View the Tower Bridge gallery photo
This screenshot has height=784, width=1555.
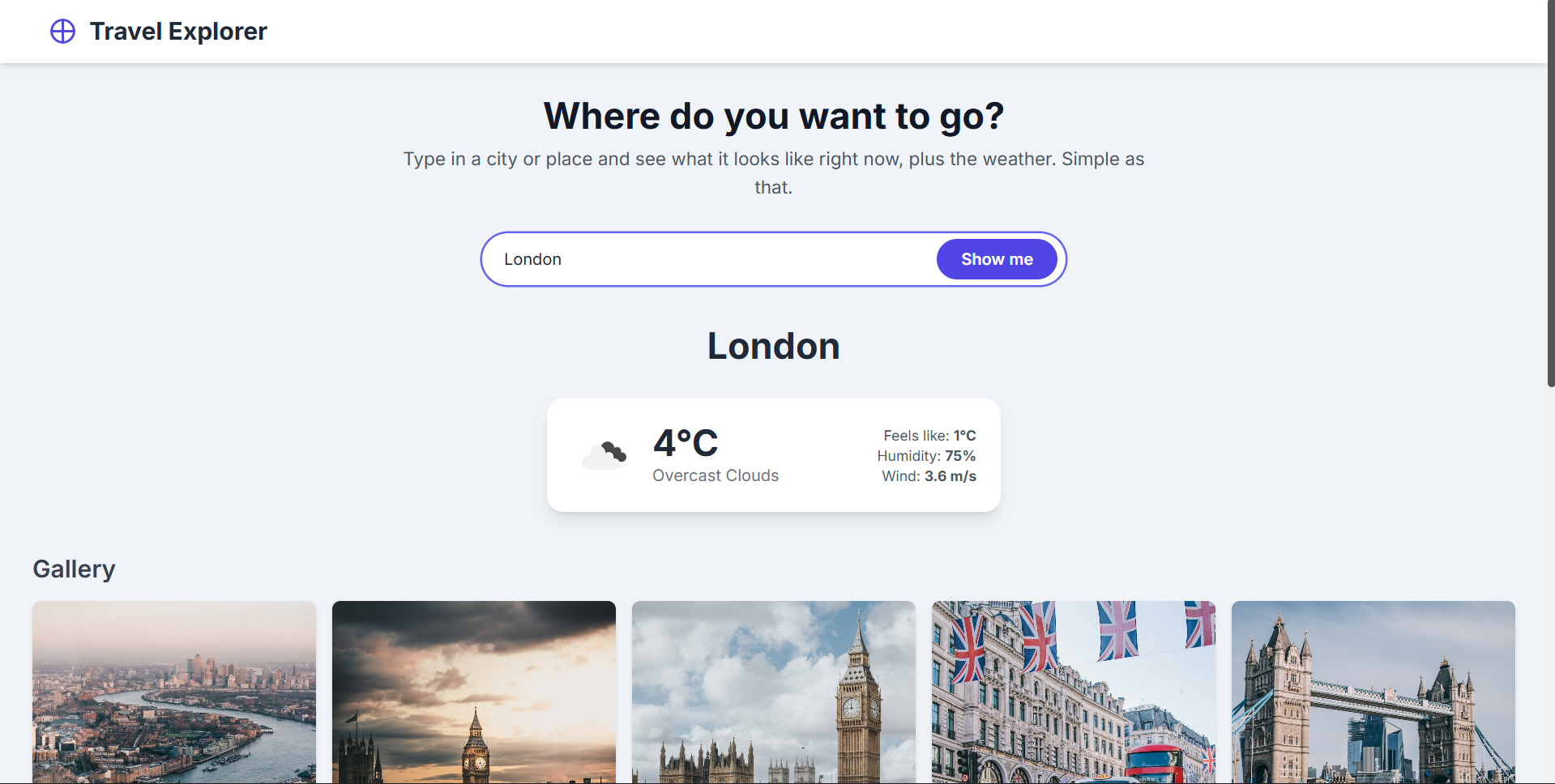coord(1373,692)
